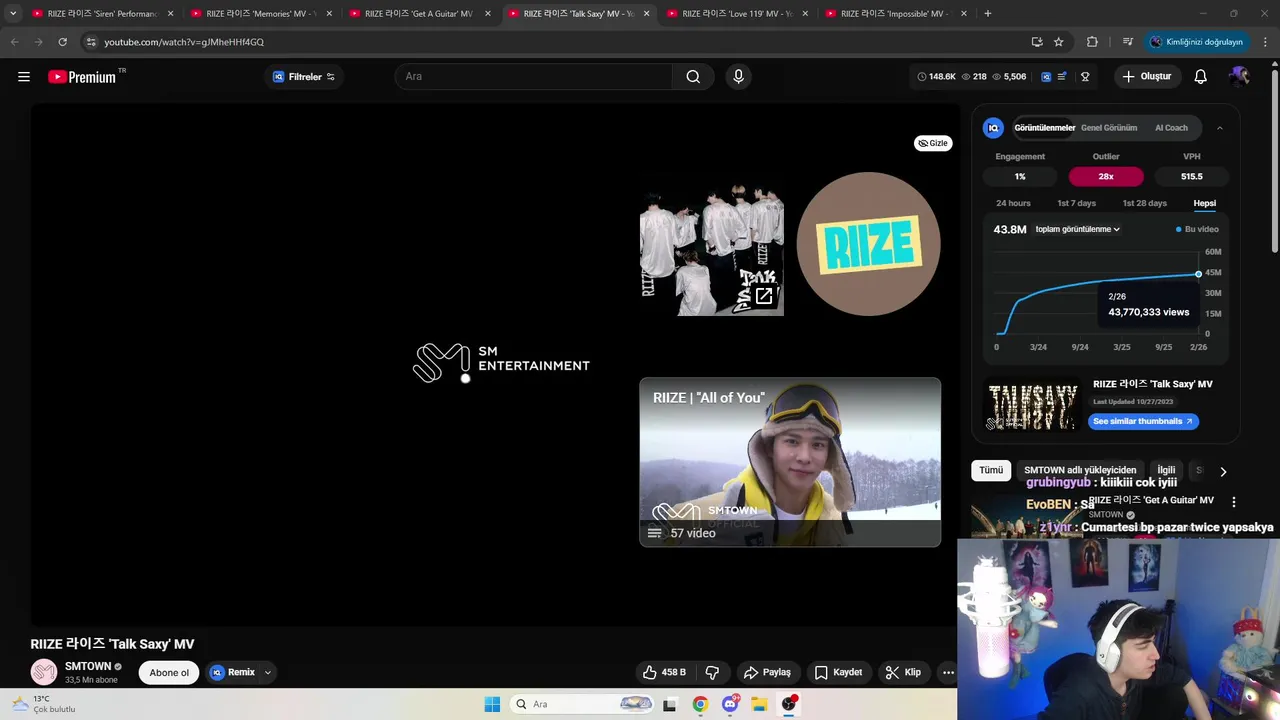Switch to 'Love 119' MV browser tab
Screen dimensions: 1280x720
coord(737,14)
